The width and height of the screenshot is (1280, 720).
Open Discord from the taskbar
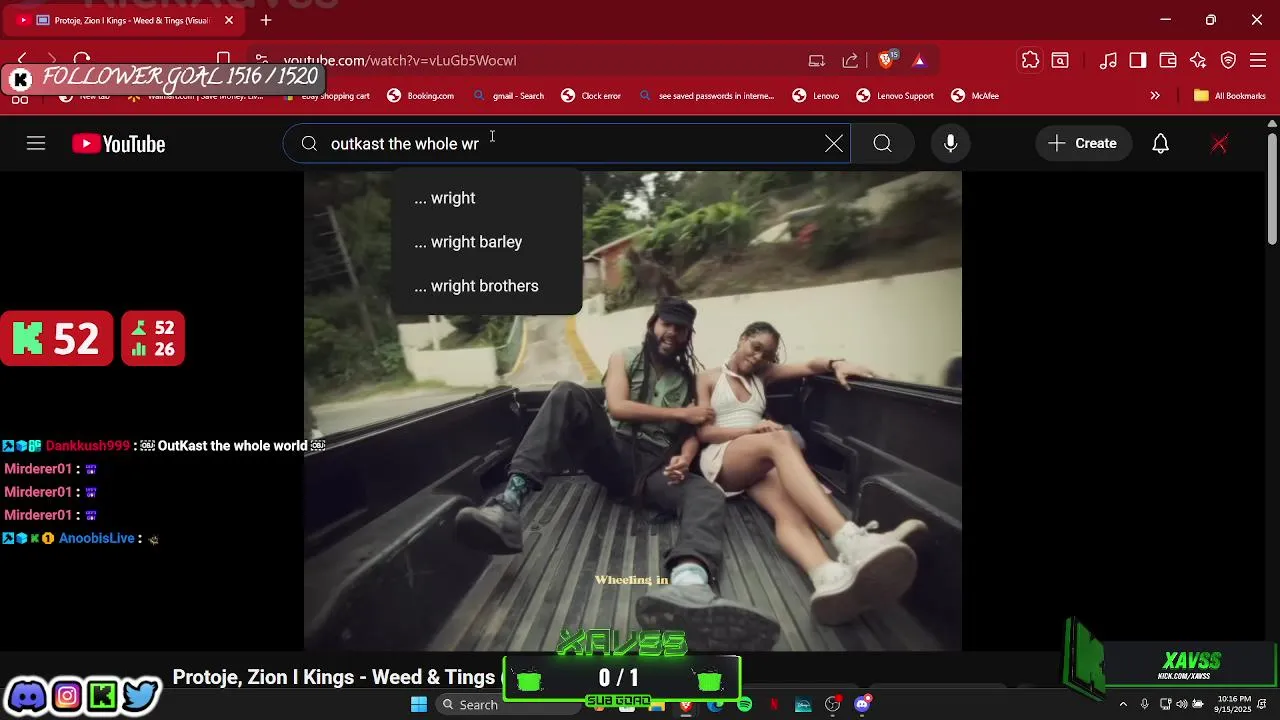862,705
